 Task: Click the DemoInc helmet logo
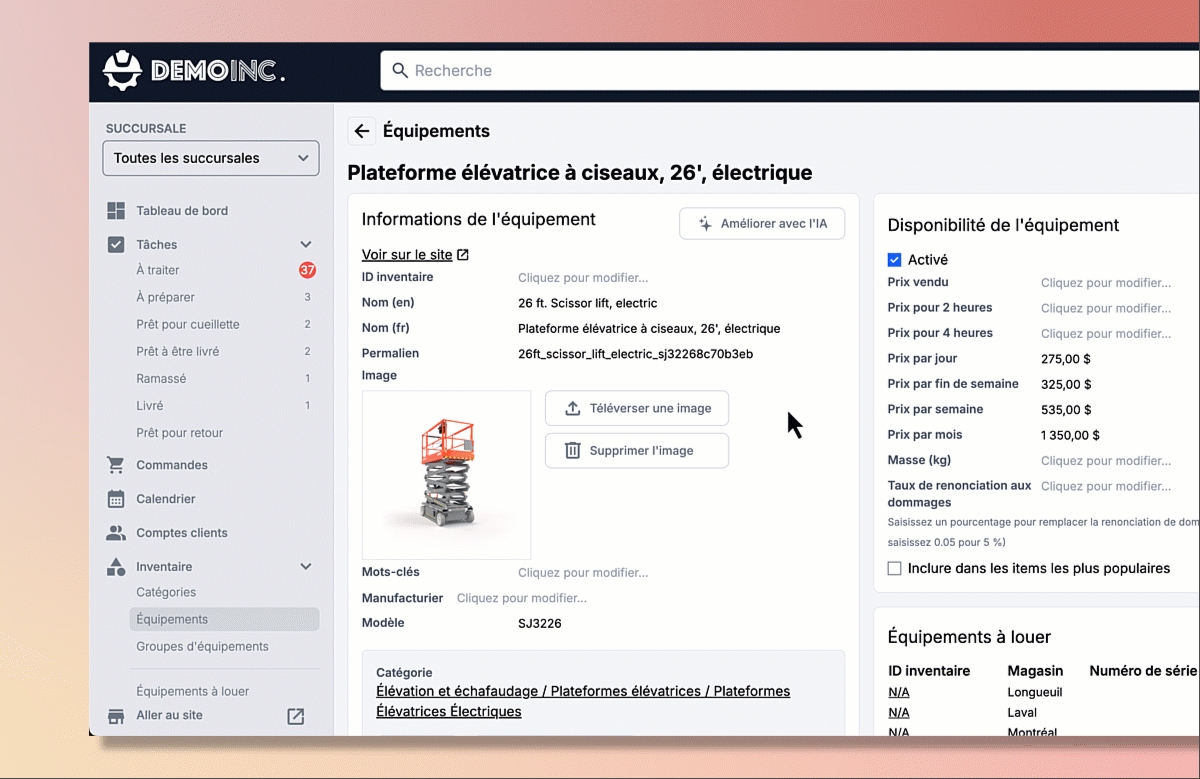tap(123, 71)
